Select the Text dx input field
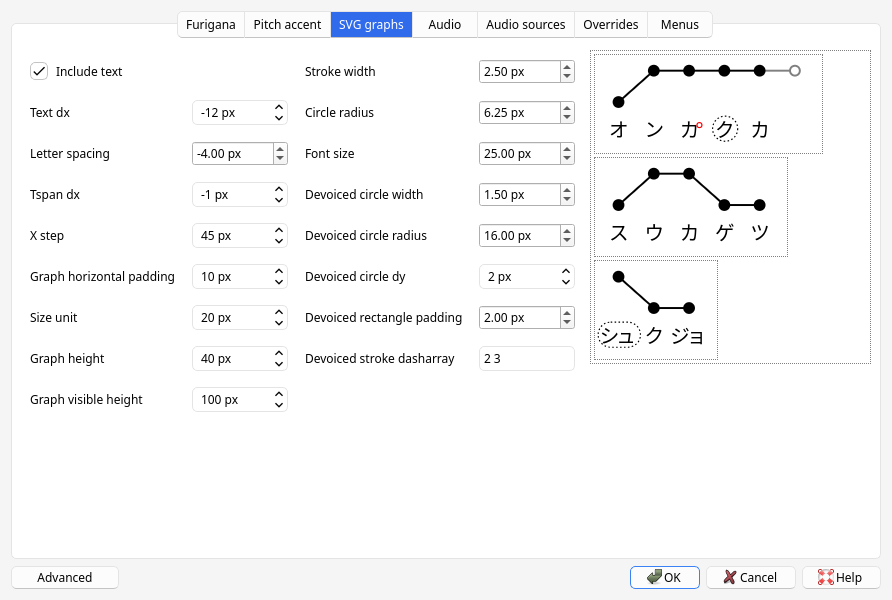Viewport: 892px width, 600px height. [x=230, y=112]
